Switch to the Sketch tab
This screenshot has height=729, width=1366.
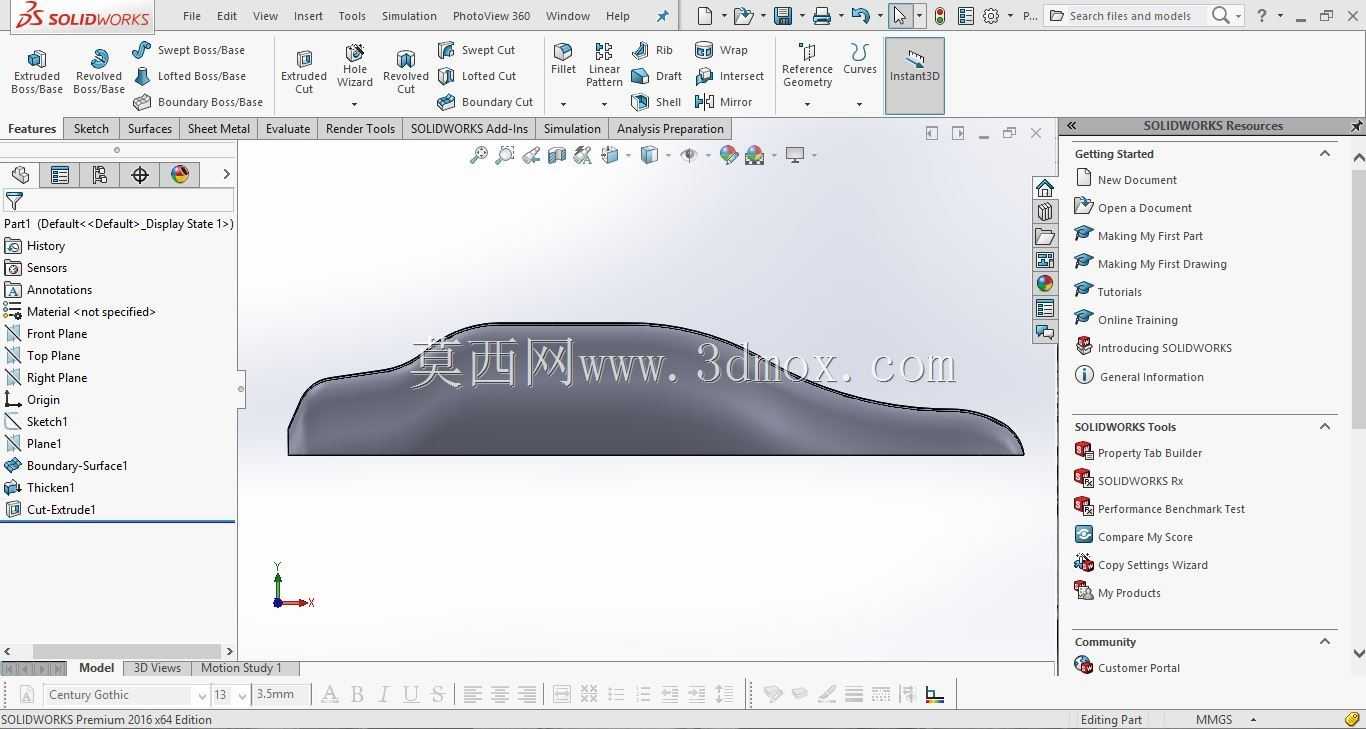(91, 129)
